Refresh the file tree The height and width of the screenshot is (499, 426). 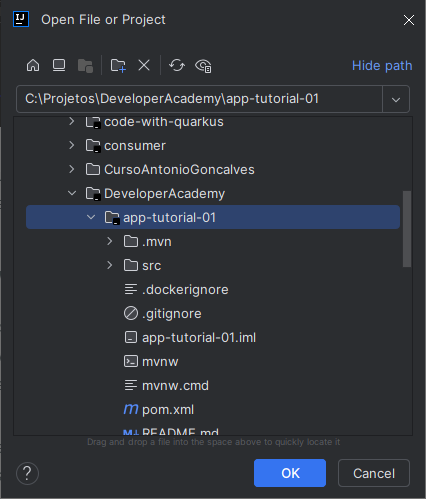coord(177,65)
